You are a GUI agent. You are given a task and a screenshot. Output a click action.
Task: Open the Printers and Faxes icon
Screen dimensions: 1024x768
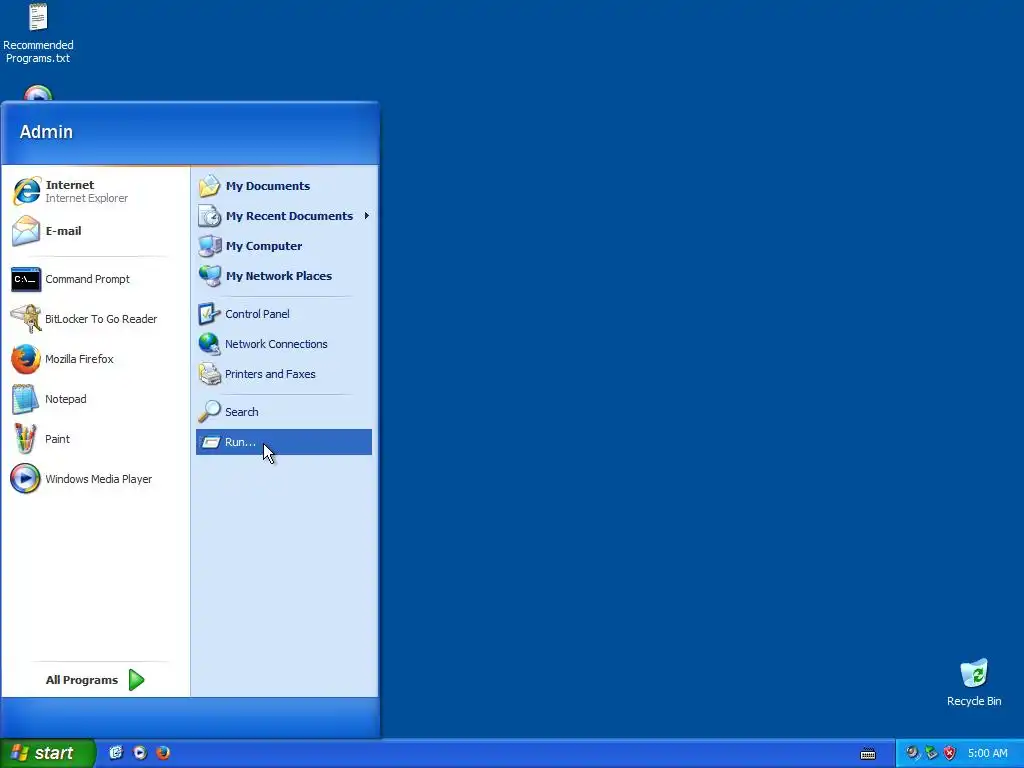click(x=210, y=374)
